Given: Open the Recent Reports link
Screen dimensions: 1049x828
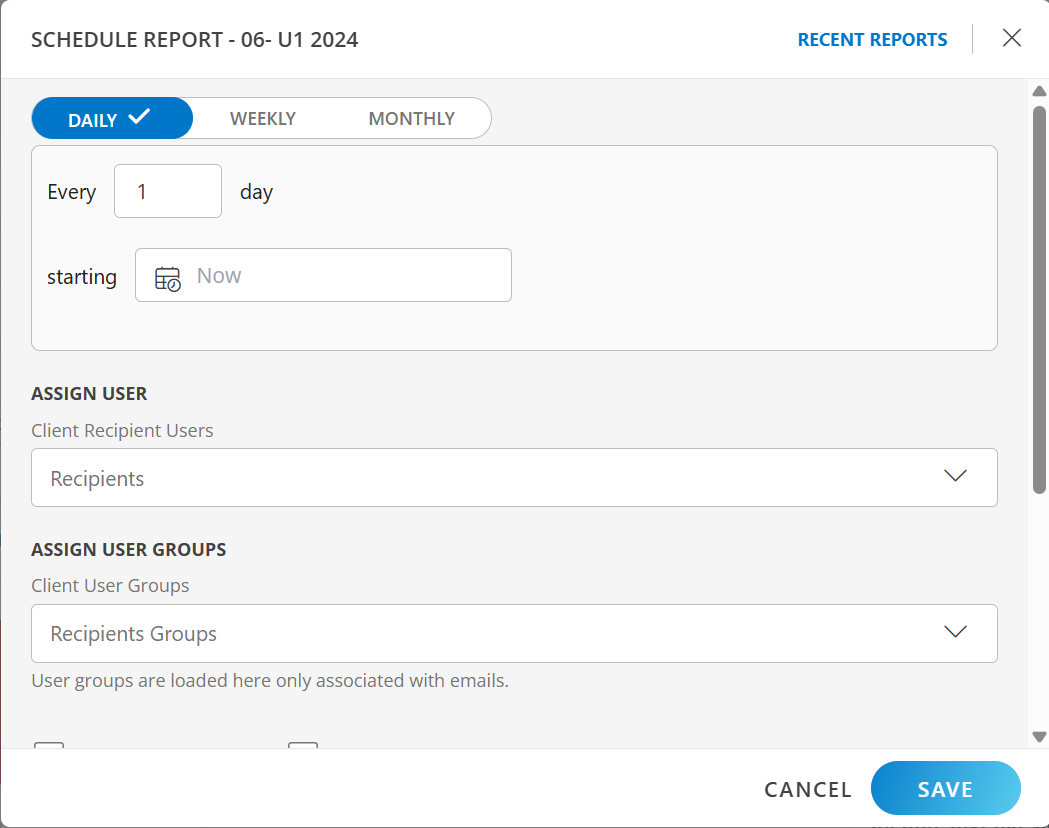Looking at the screenshot, I should pos(872,40).
